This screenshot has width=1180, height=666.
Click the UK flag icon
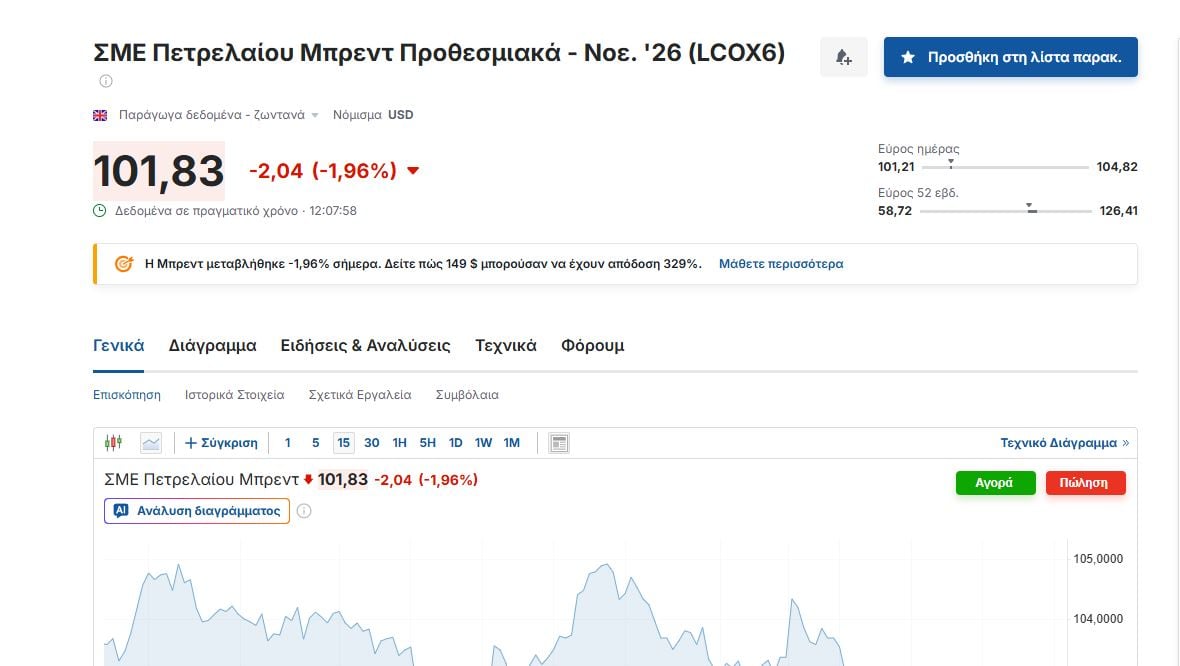coord(100,115)
